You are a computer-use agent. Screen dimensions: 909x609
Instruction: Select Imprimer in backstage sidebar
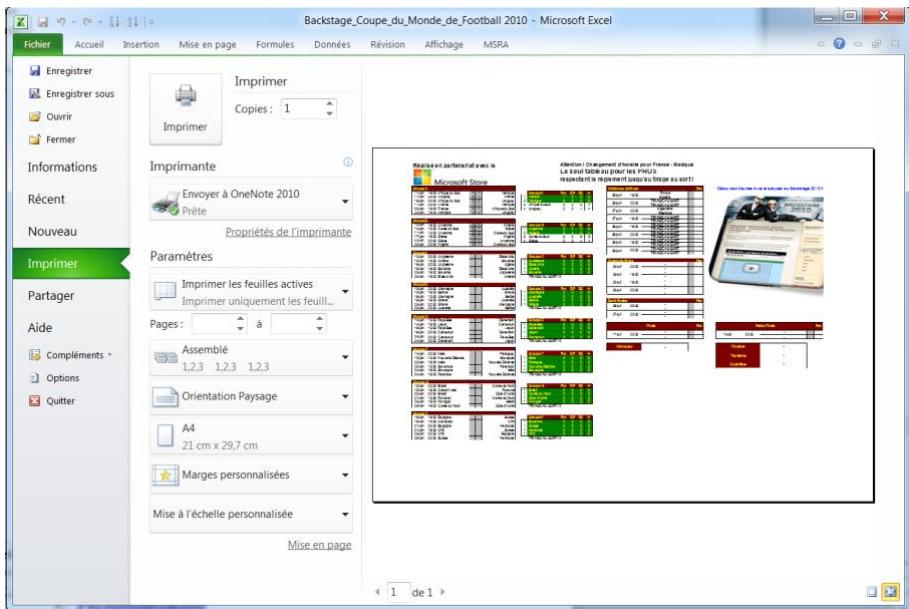click(70, 264)
